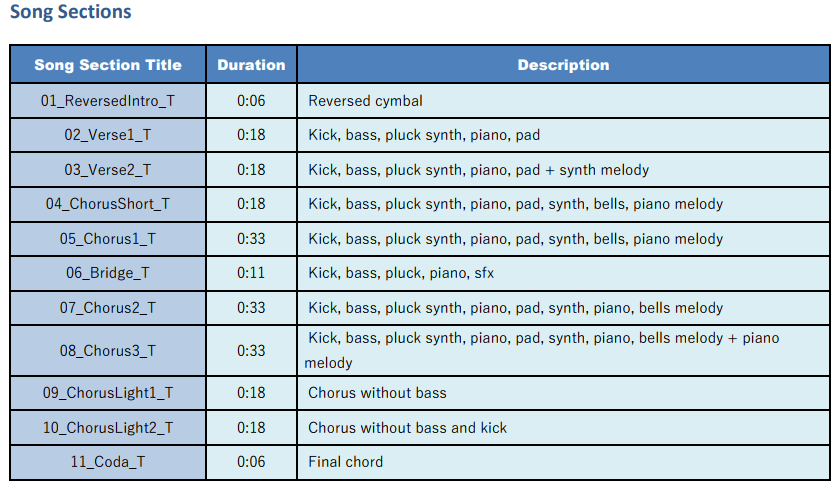Click the Song Sections heading
Viewport: 839px width, 487px height.
tap(71, 12)
